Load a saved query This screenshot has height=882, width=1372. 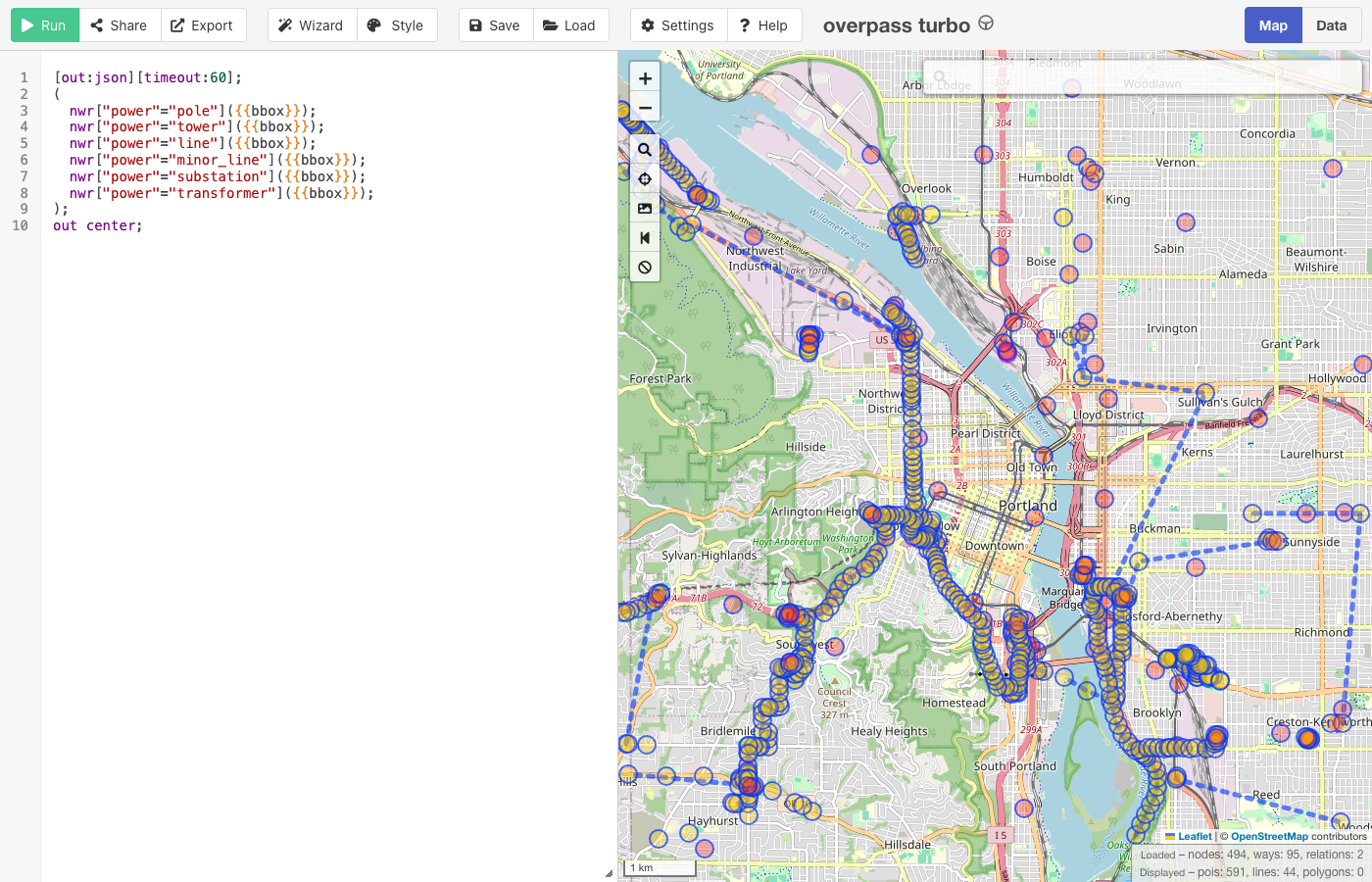click(x=570, y=25)
